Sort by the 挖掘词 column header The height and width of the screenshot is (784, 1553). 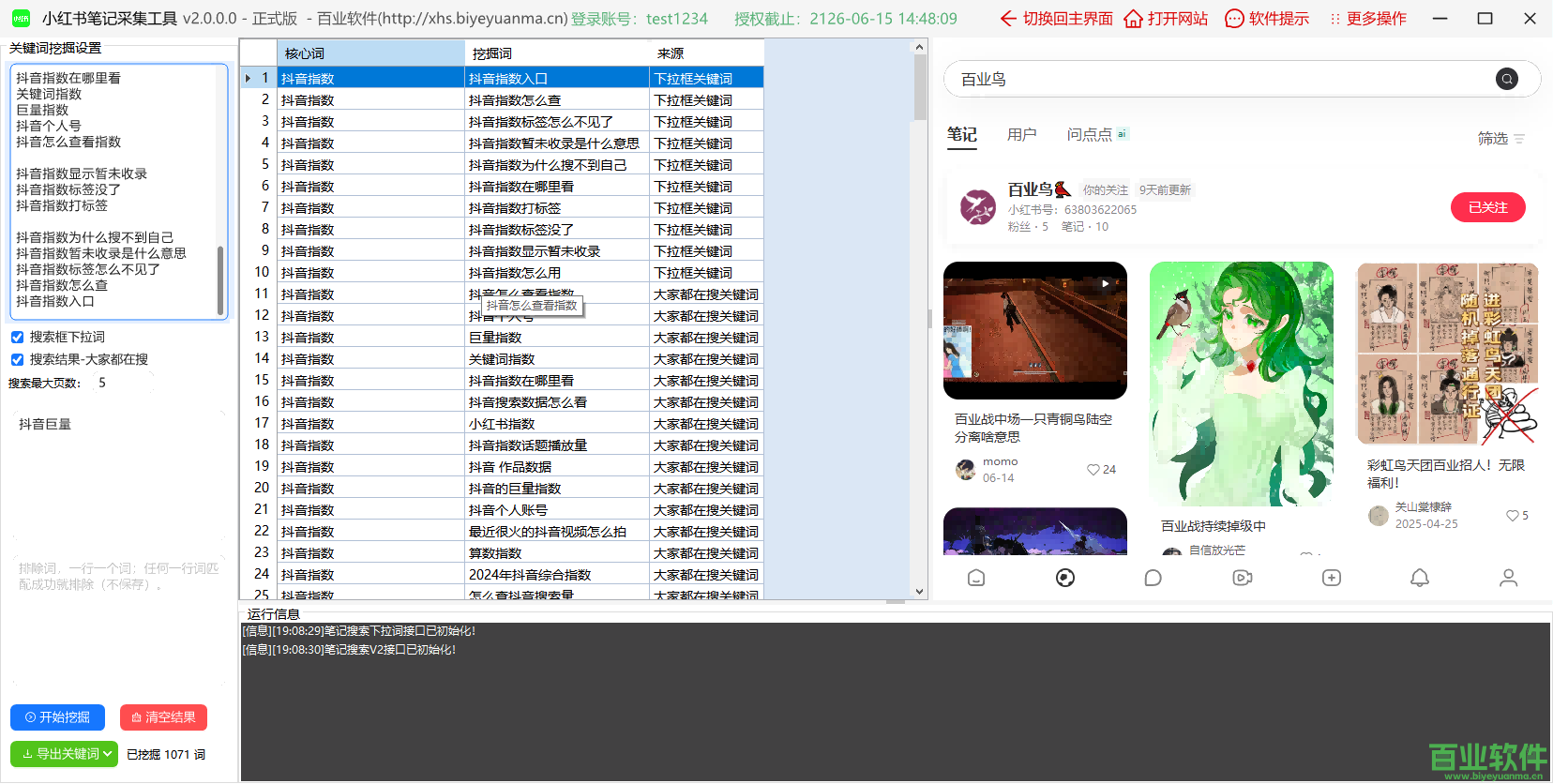(557, 53)
